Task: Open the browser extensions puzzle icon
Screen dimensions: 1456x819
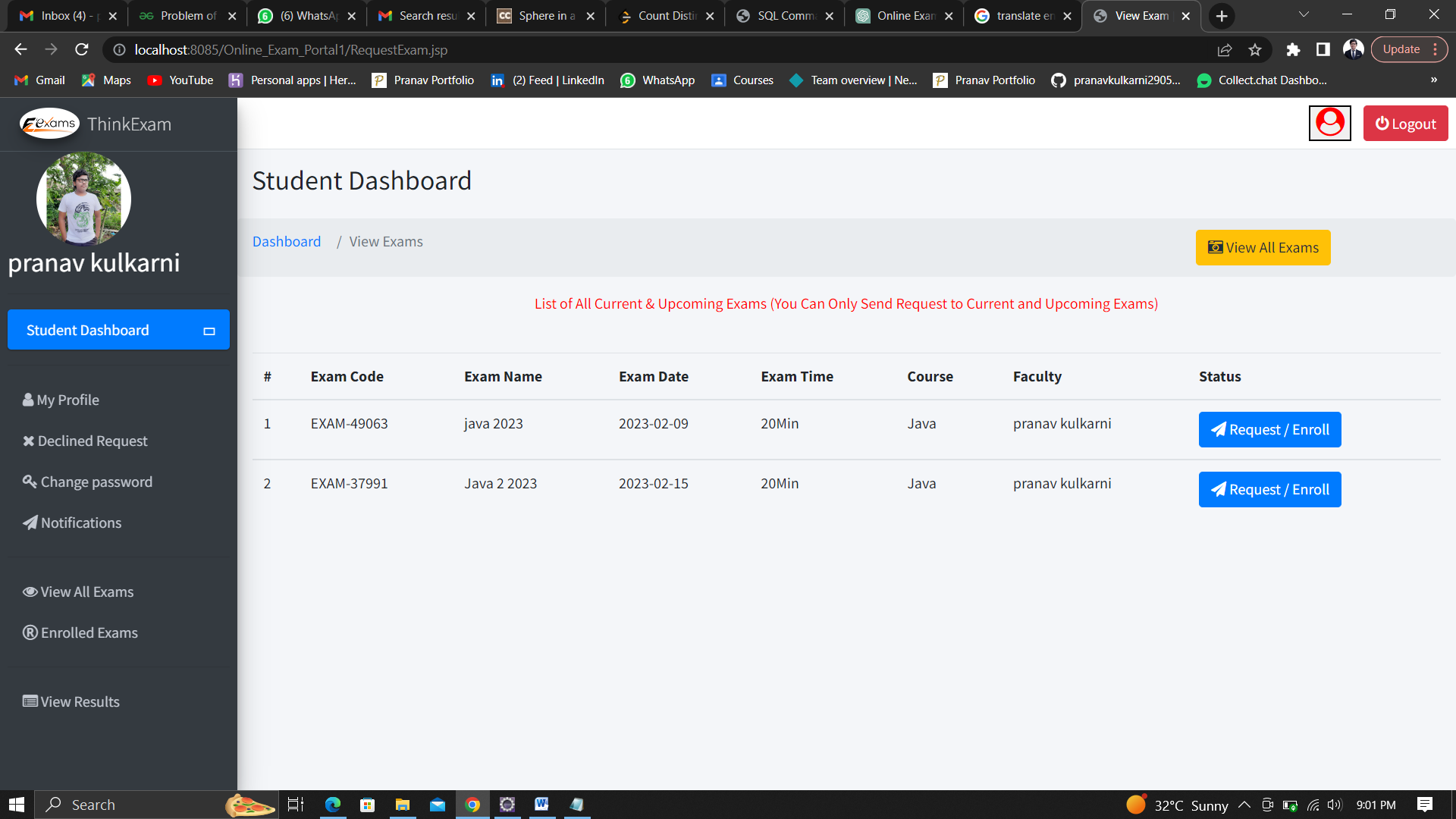Action: (1293, 49)
